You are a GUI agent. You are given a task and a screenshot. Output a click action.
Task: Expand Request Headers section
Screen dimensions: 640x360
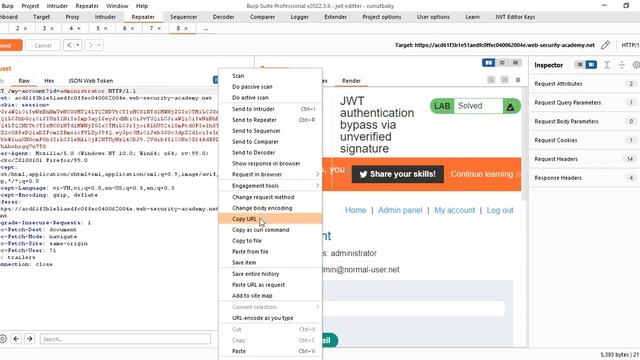tap(584, 159)
